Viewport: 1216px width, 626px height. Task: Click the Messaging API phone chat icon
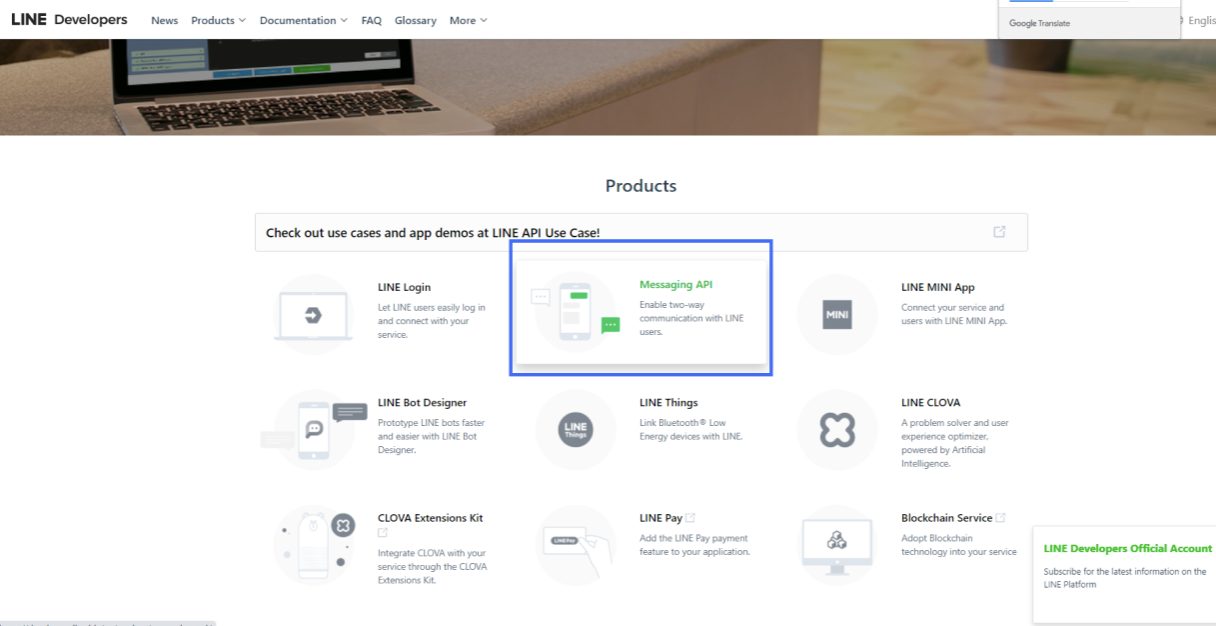point(576,312)
